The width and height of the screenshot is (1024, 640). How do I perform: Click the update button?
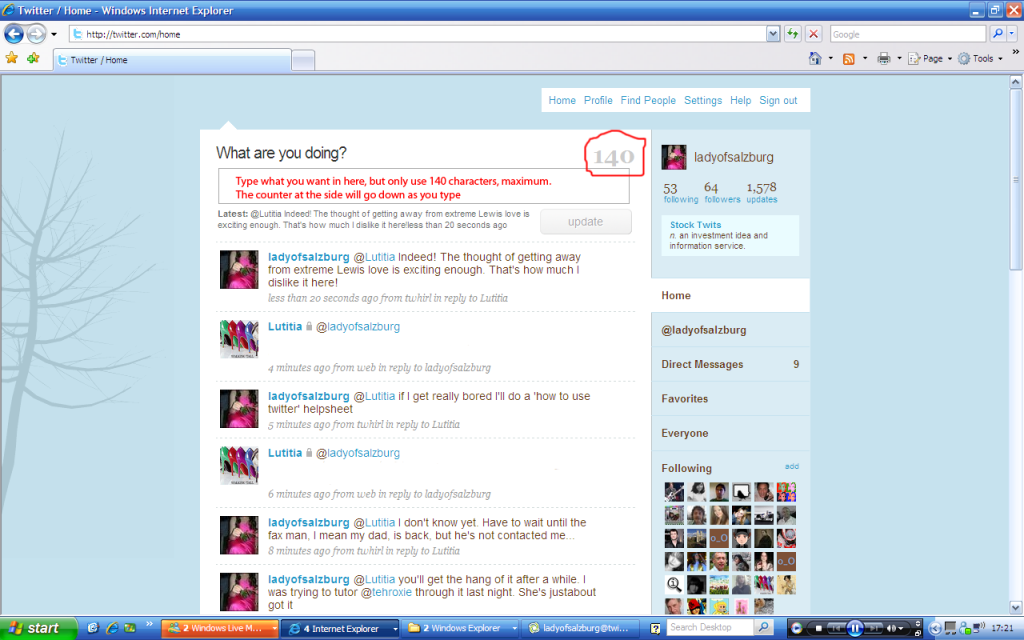(x=585, y=222)
